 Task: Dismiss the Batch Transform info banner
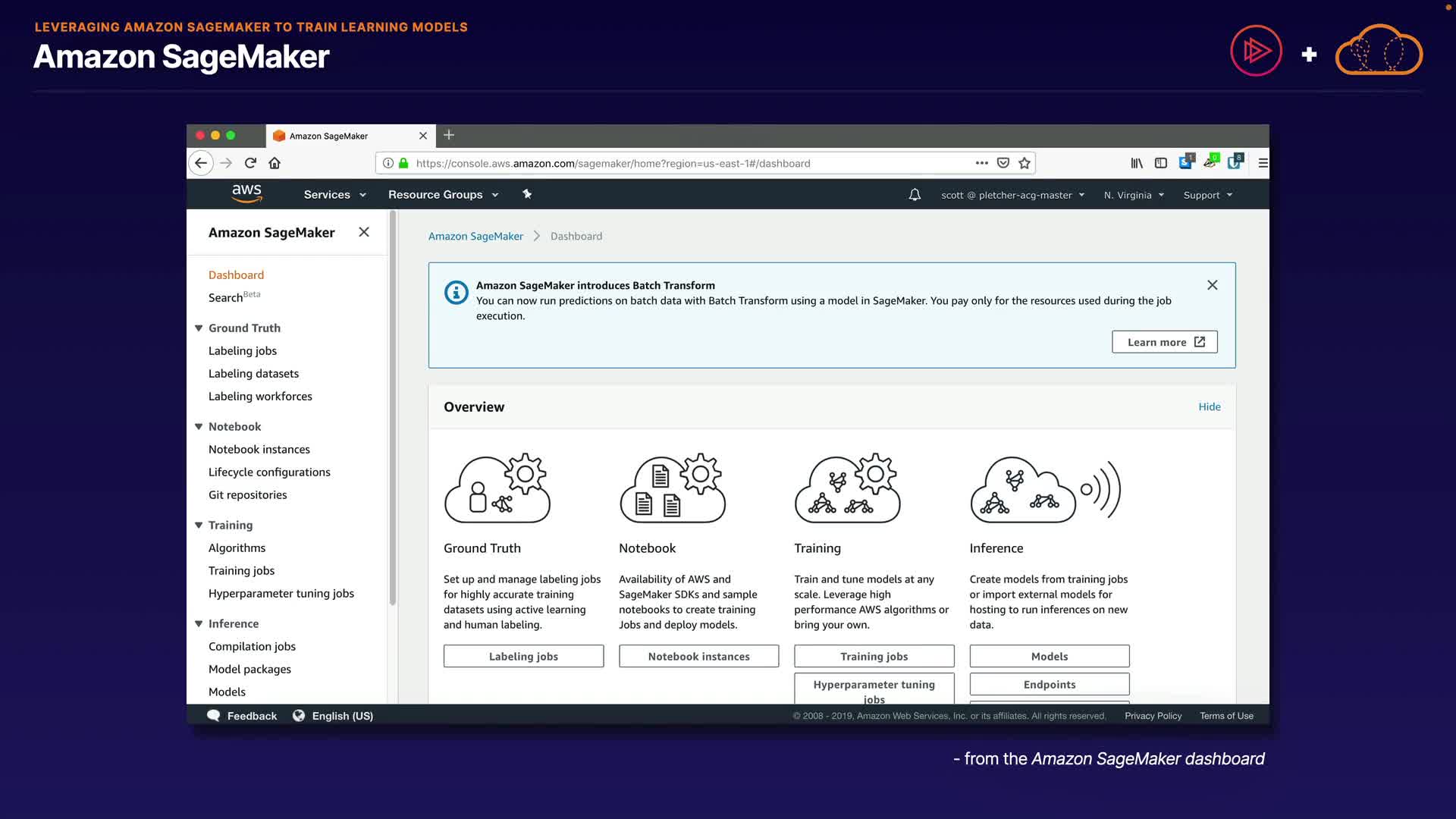pos(1212,285)
